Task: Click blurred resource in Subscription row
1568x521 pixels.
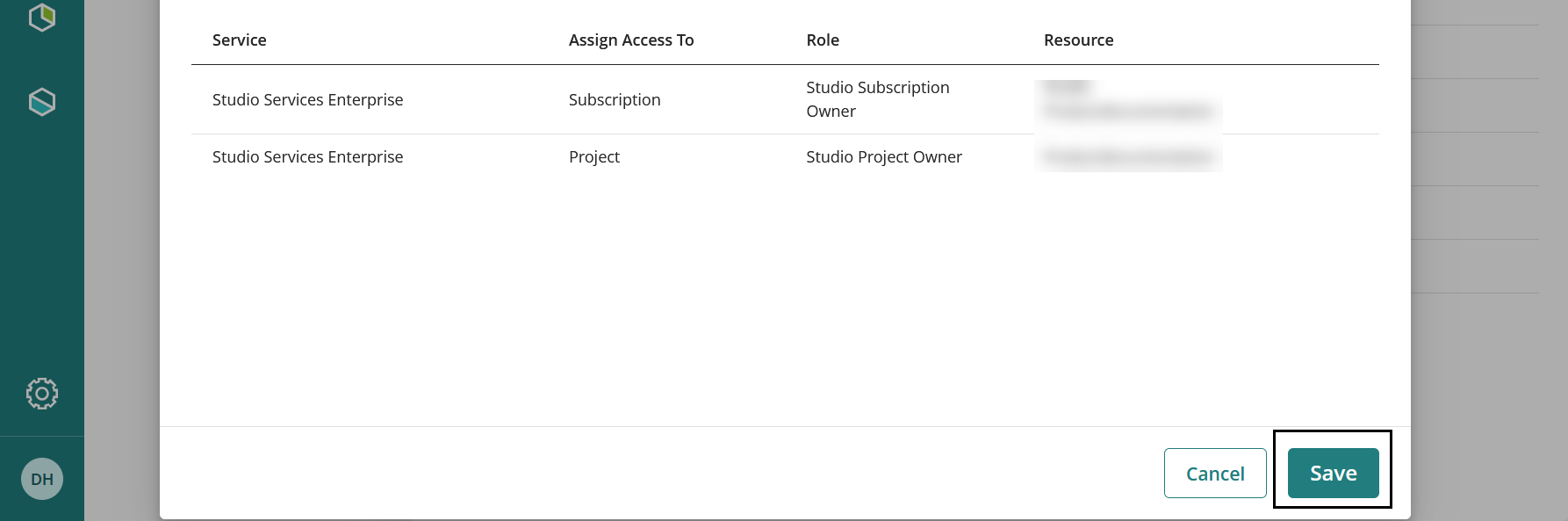Action: point(1127,101)
